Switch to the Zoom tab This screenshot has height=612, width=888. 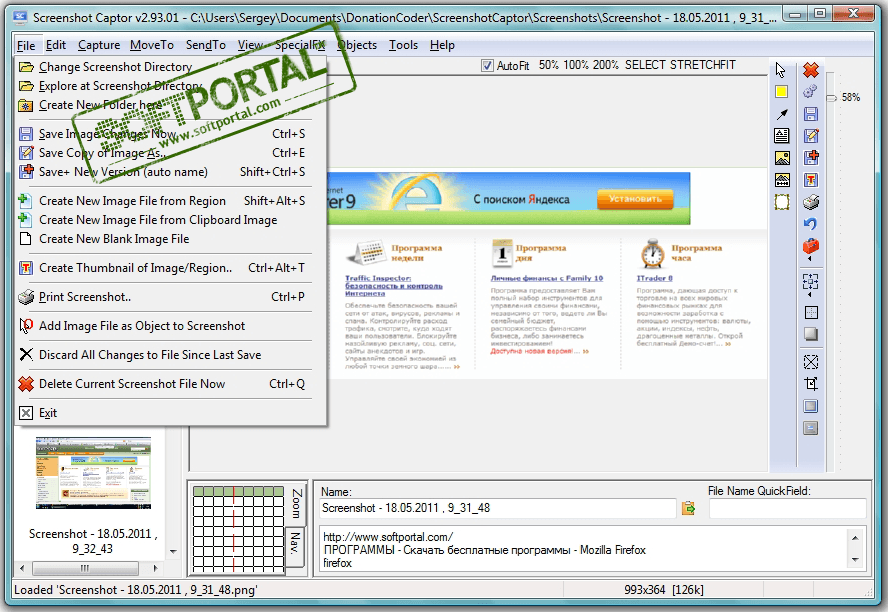click(297, 503)
